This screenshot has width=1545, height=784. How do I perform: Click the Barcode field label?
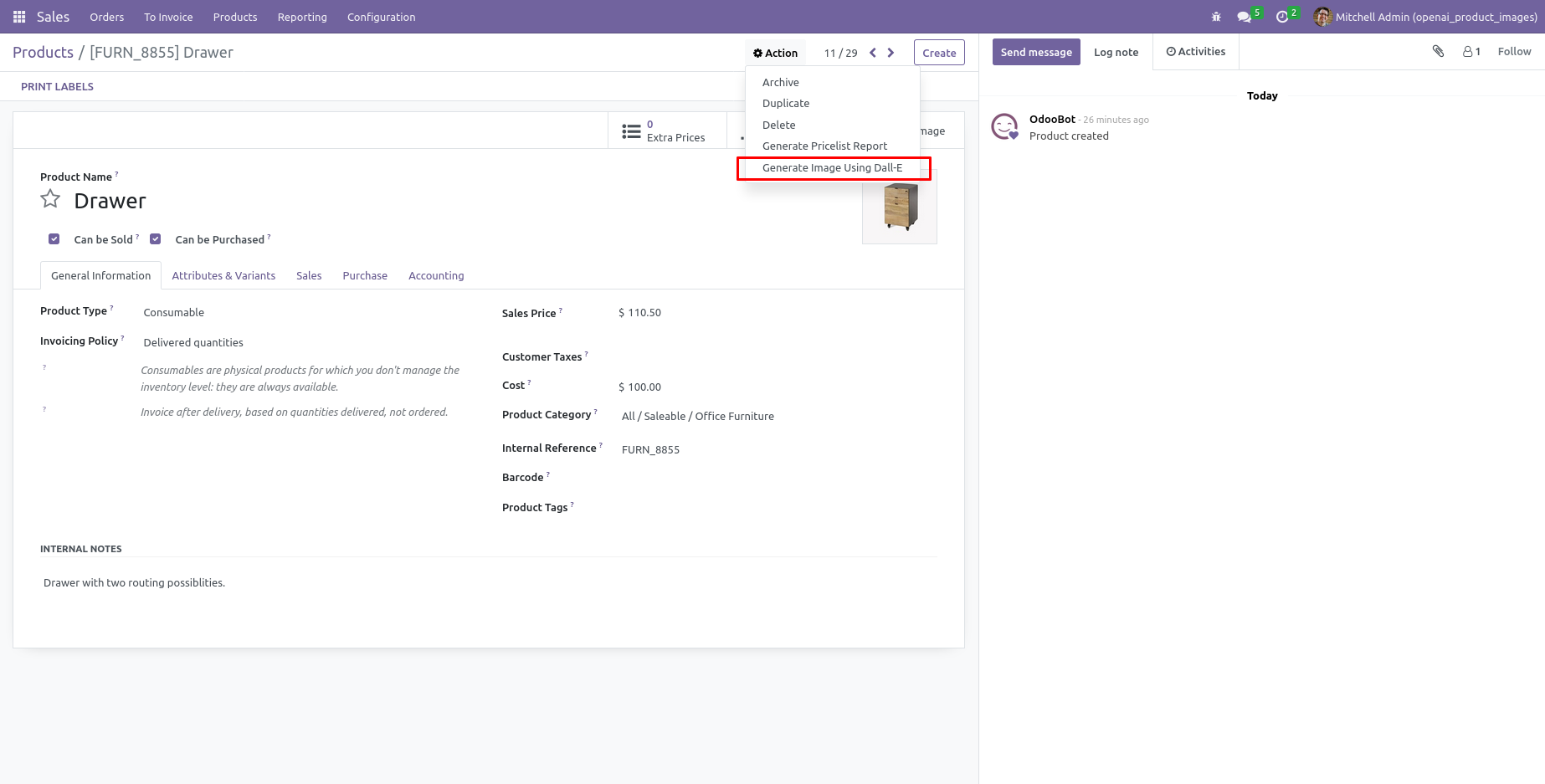pos(523,478)
